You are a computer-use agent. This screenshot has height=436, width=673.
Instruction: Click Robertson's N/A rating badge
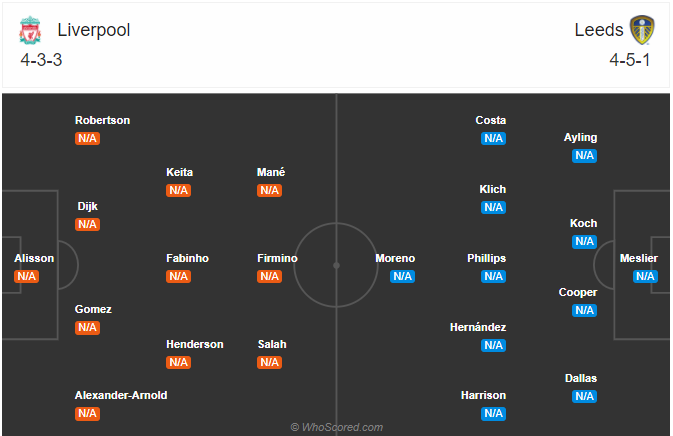point(88,139)
